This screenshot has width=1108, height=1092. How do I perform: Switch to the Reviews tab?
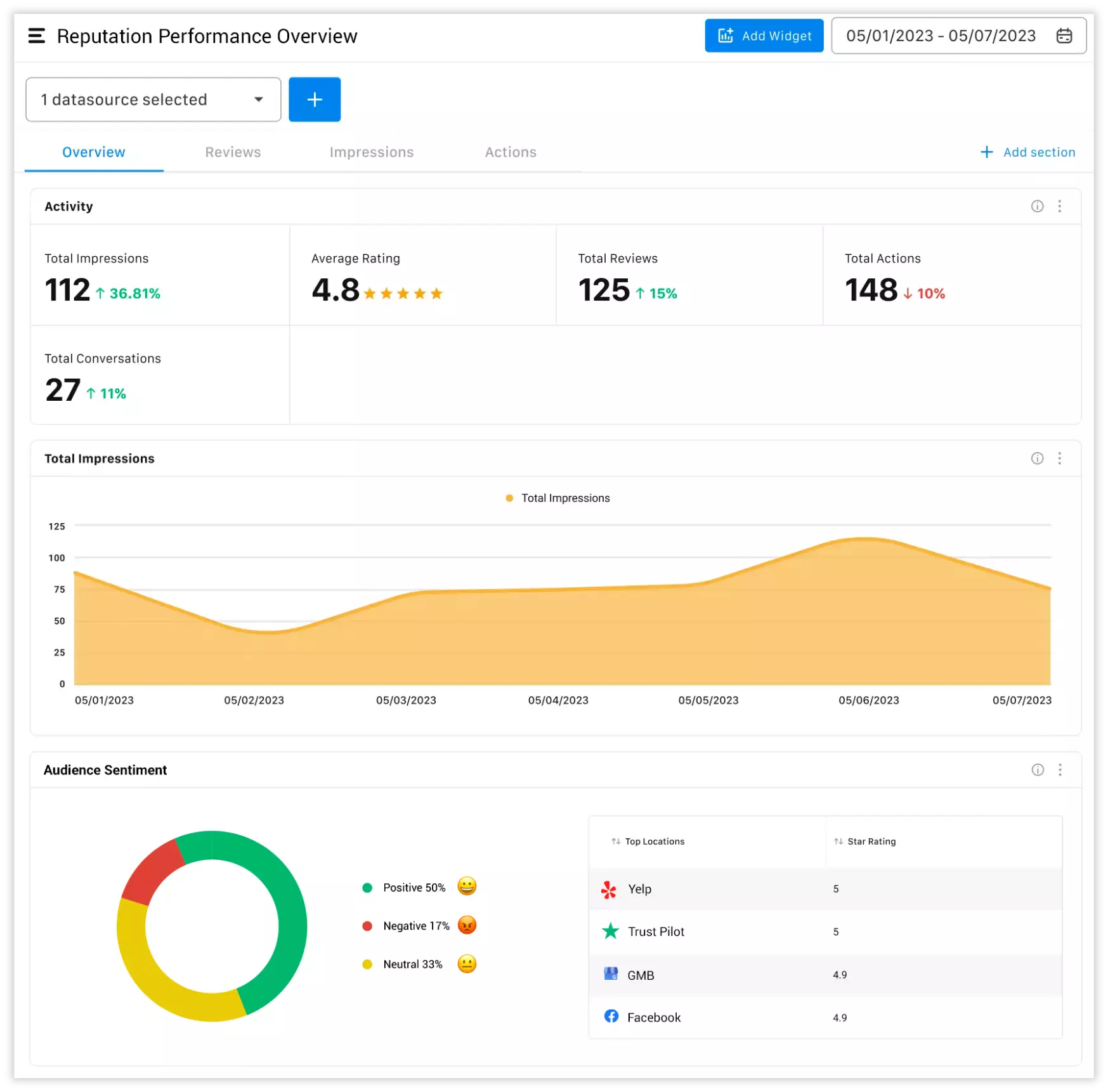coord(233,152)
